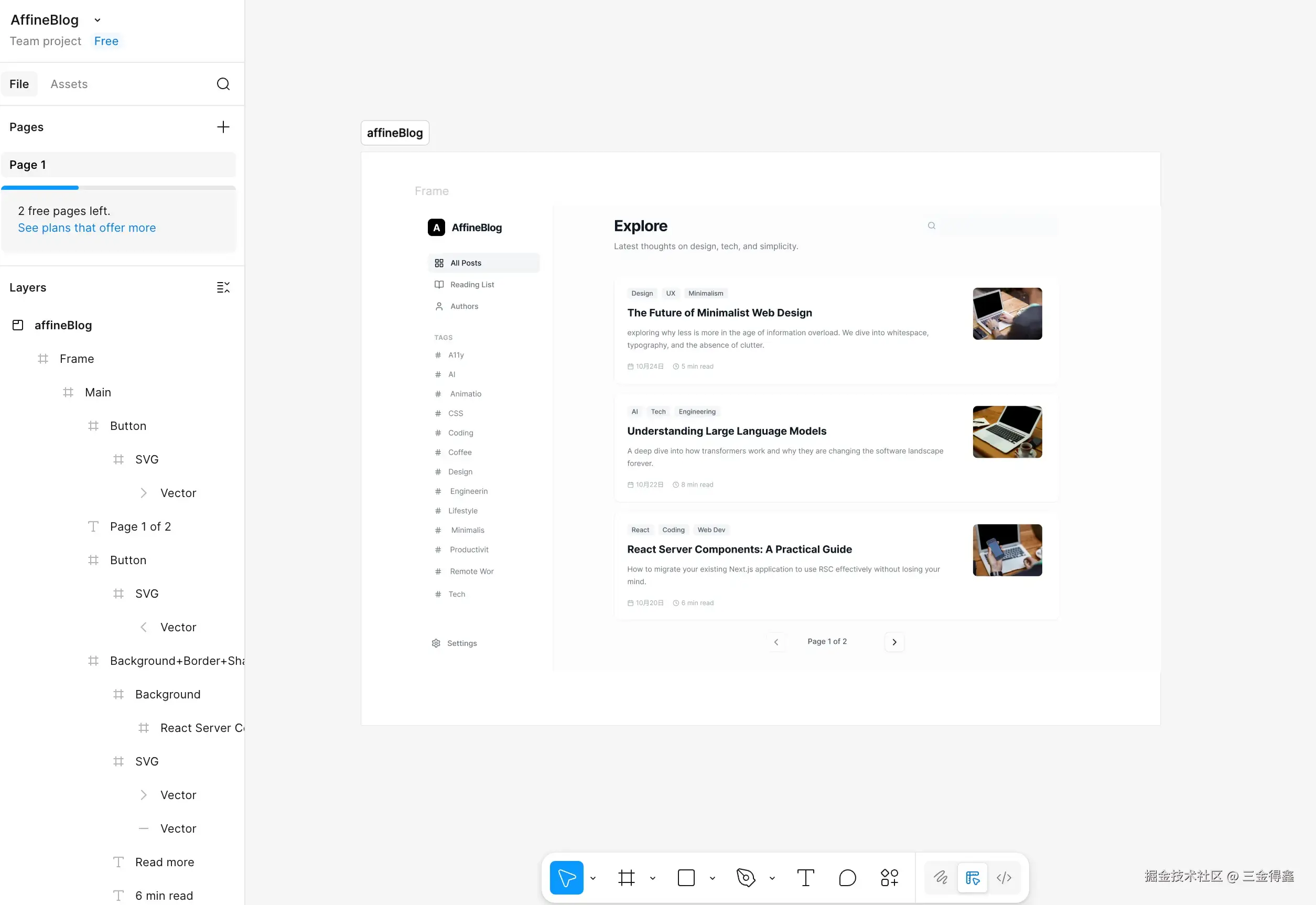Open the Pen tool options dropdown
This screenshot has height=905, width=1316.
pyautogui.click(x=772, y=878)
